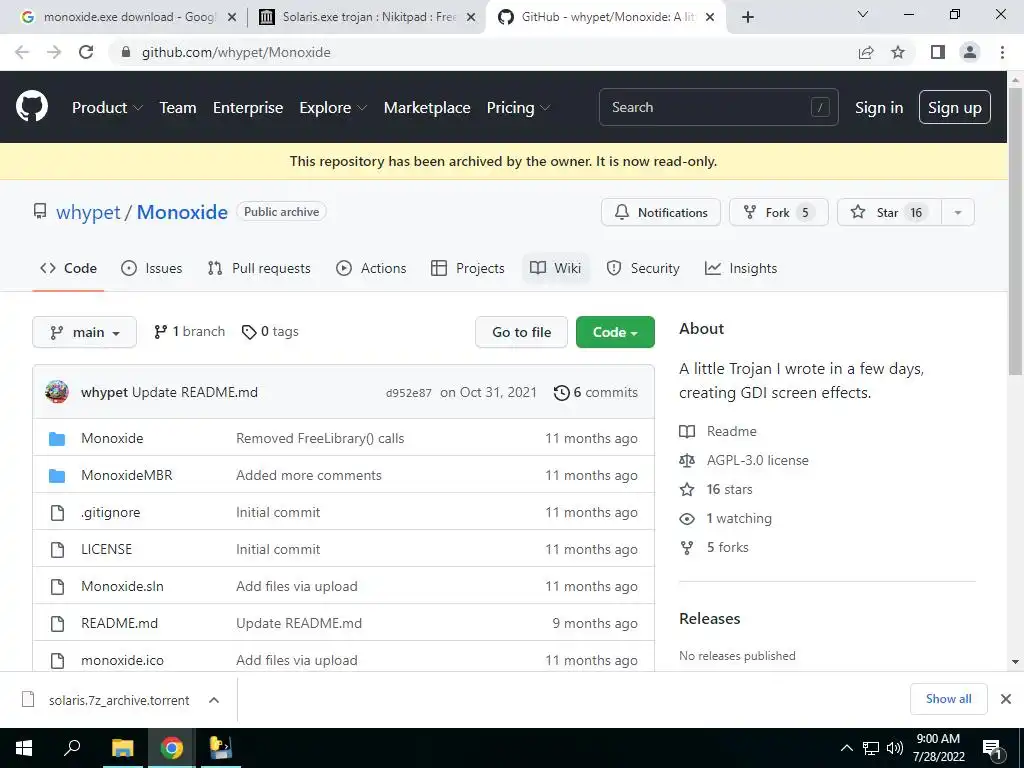Click the Go to file button
Image resolution: width=1024 pixels, height=768 pixels.
coord(521,332)
